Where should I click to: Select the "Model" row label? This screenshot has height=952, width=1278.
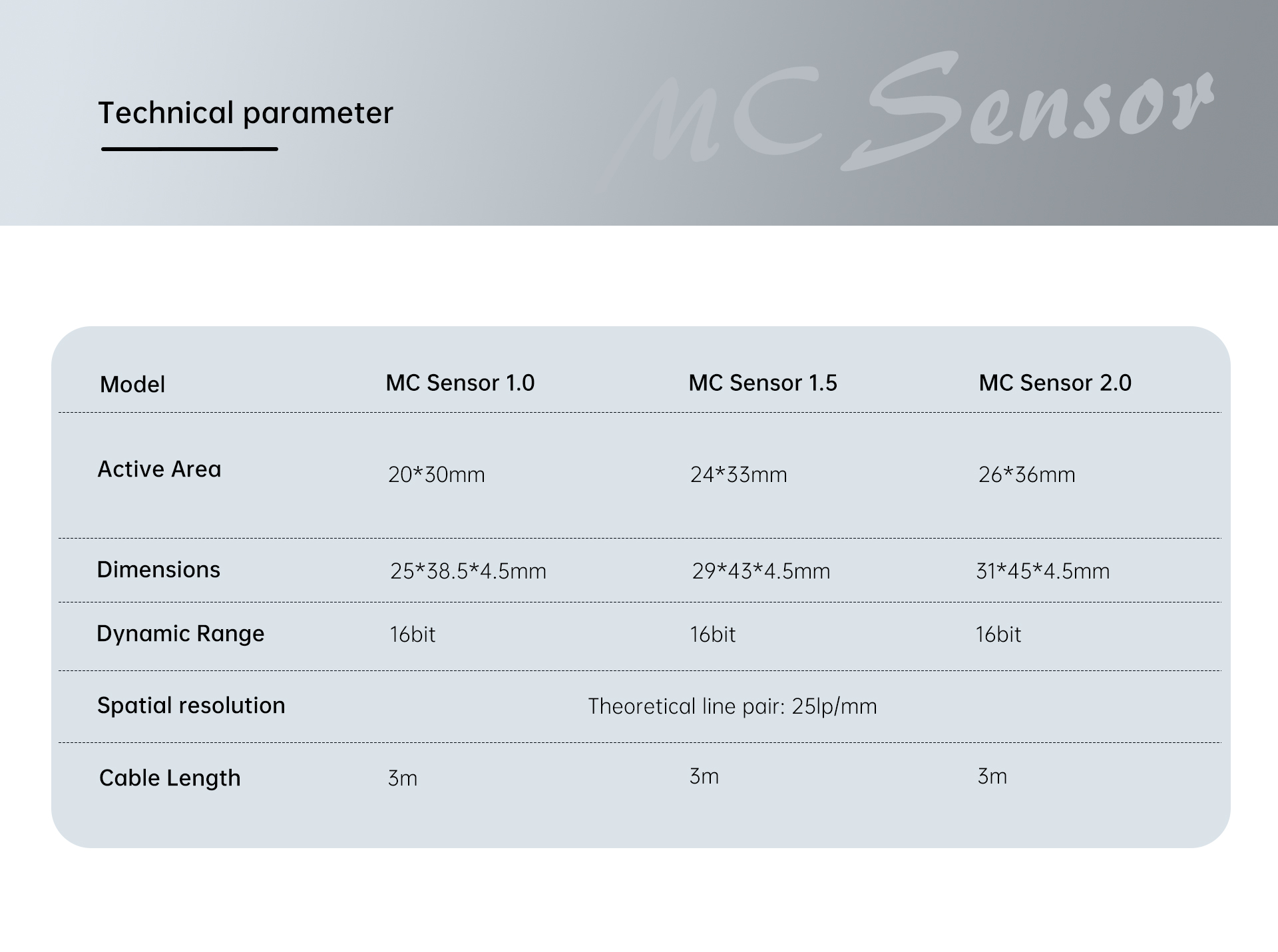(x=132, y=384)
